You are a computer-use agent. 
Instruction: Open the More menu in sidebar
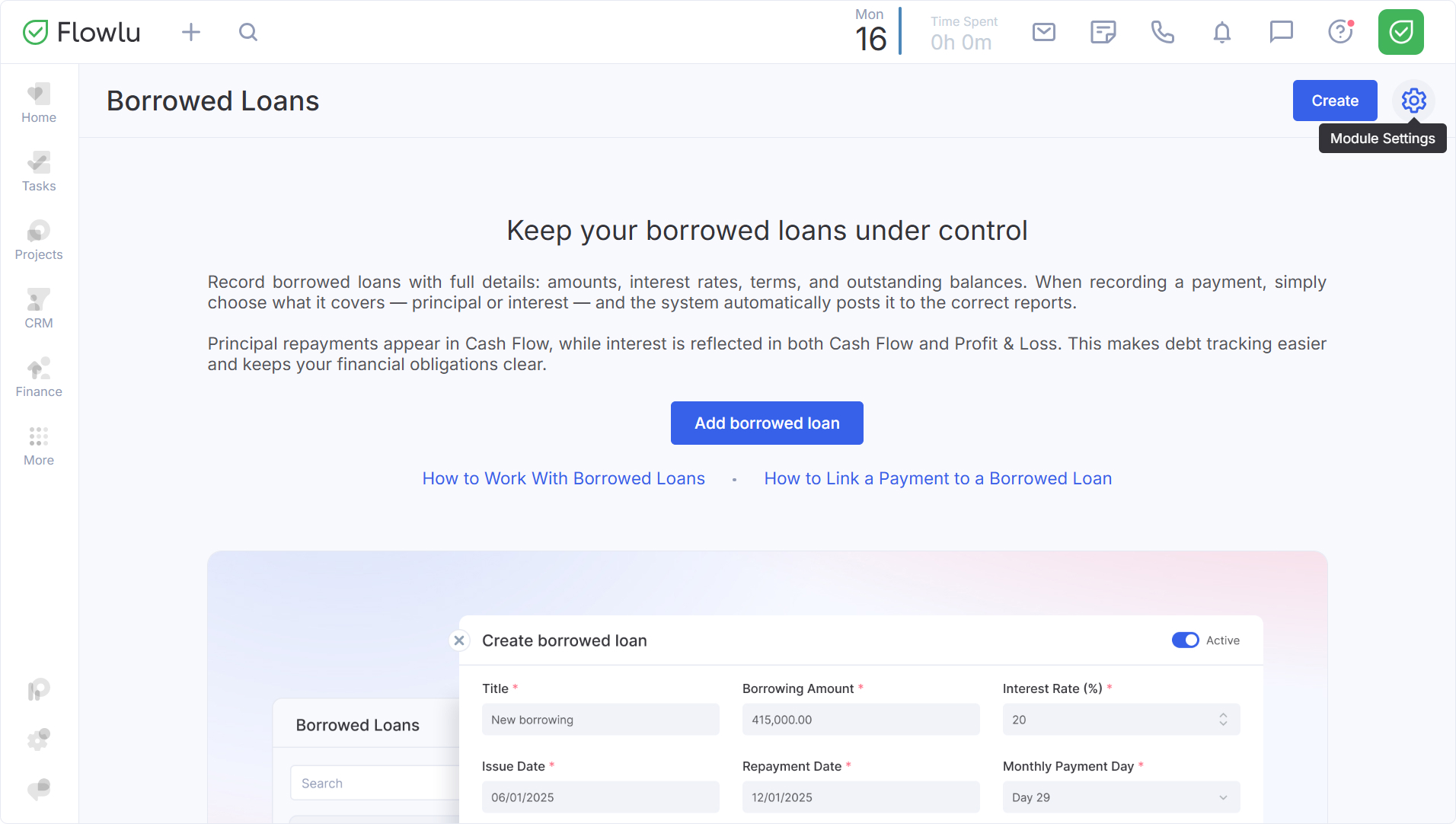(x=39, y=446)
